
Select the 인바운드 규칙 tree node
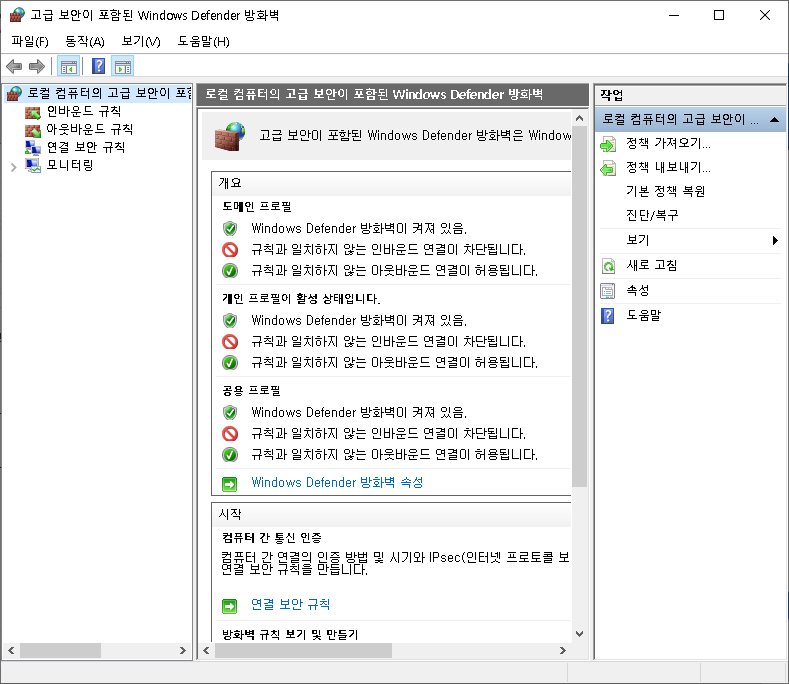point(84,111)
